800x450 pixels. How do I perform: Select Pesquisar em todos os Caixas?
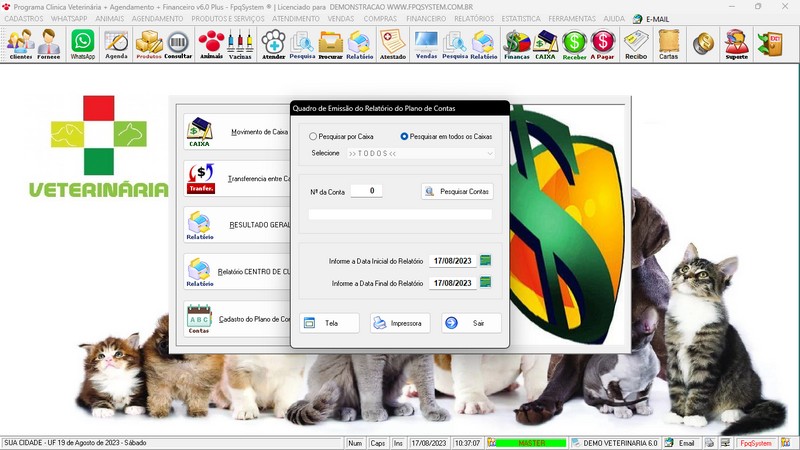point(405,136)
